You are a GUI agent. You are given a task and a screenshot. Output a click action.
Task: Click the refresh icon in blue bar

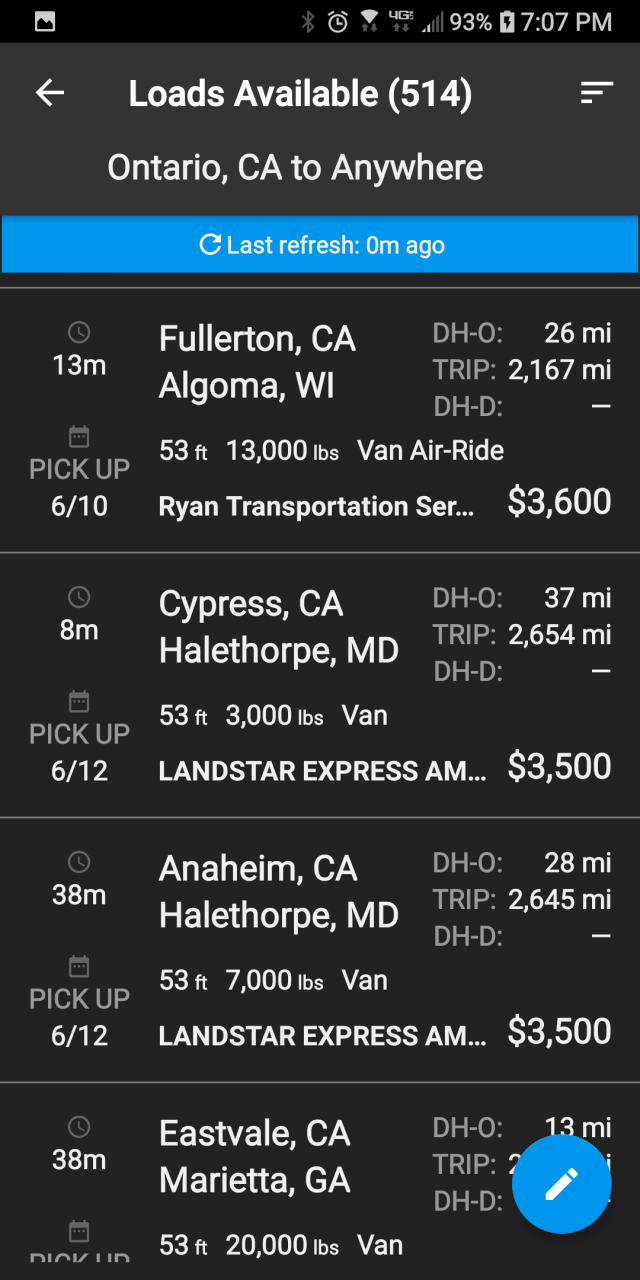pyautogui.click(x=210, y=244)
